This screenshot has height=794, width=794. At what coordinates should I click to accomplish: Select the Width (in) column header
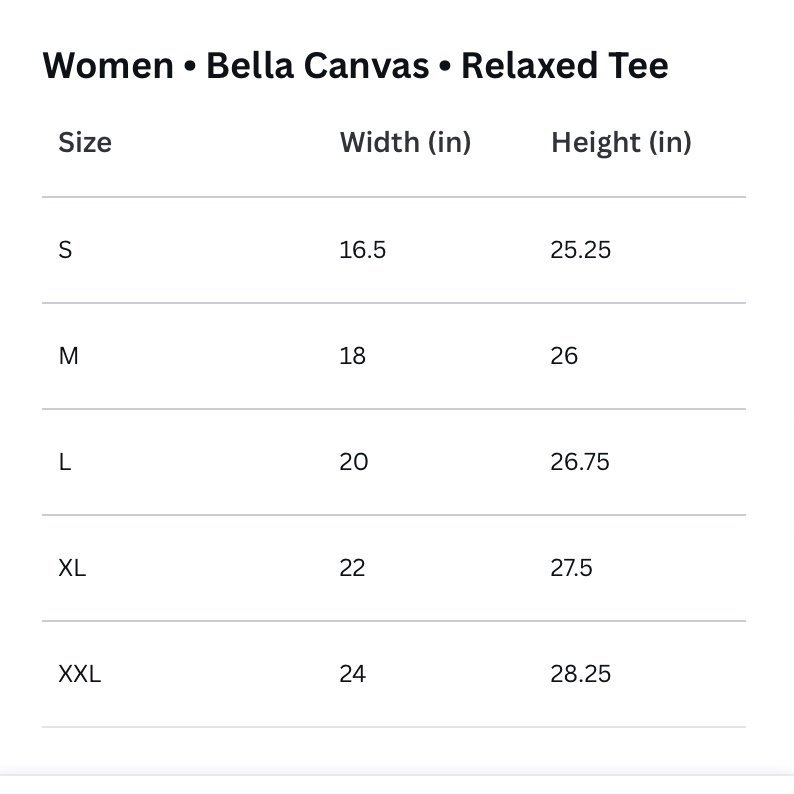(x=406, y=142)
